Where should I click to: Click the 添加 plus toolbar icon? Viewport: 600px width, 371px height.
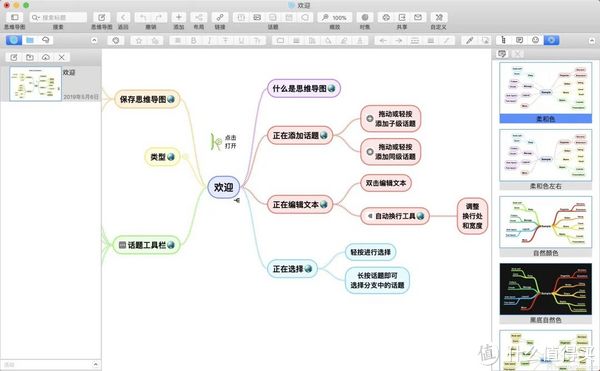[x=179, y=17]
